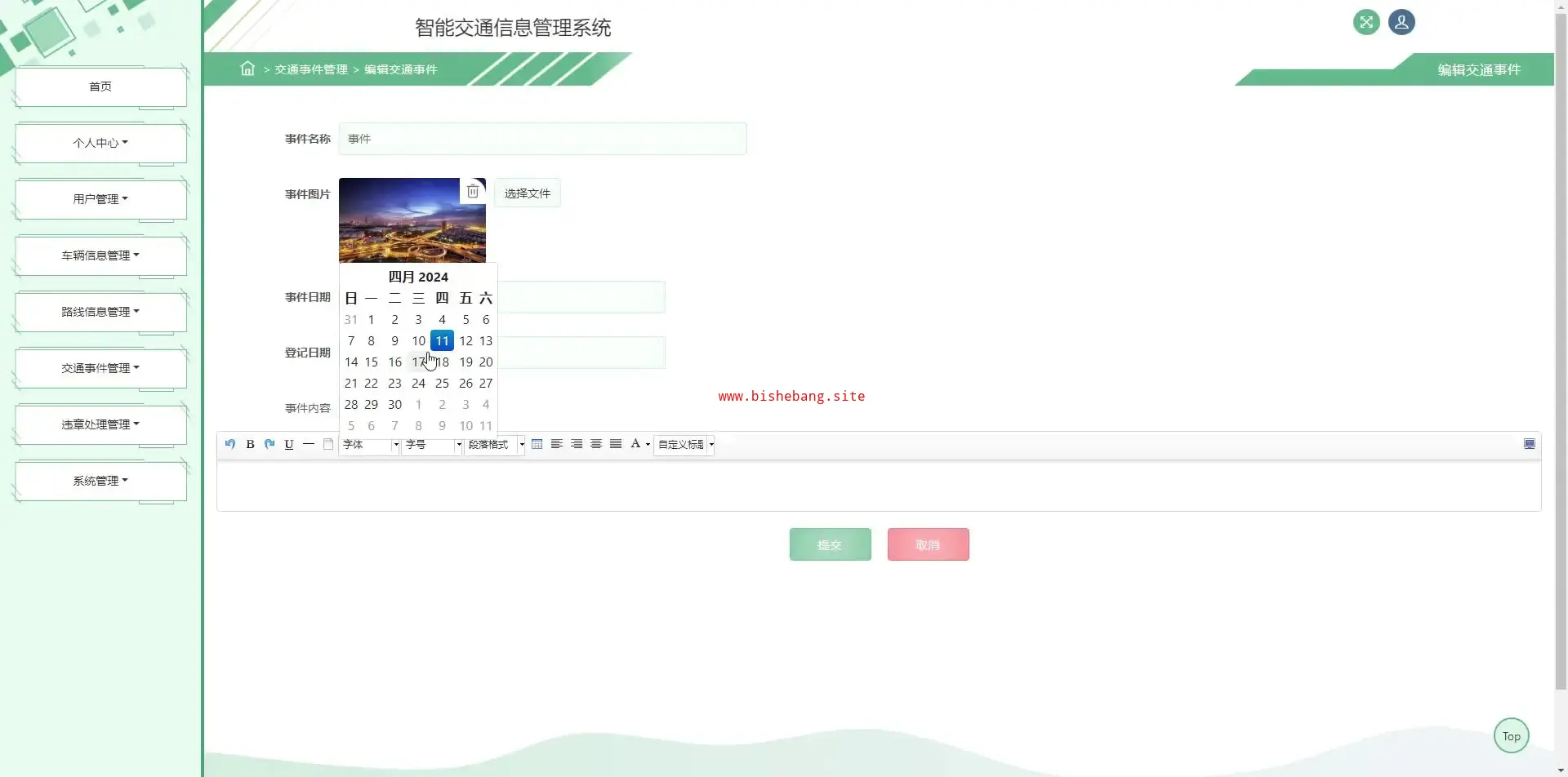The image size is (1568, 777).
Task: Open the 自定义标题 custom heading dropdown
Action: (684, 445)
